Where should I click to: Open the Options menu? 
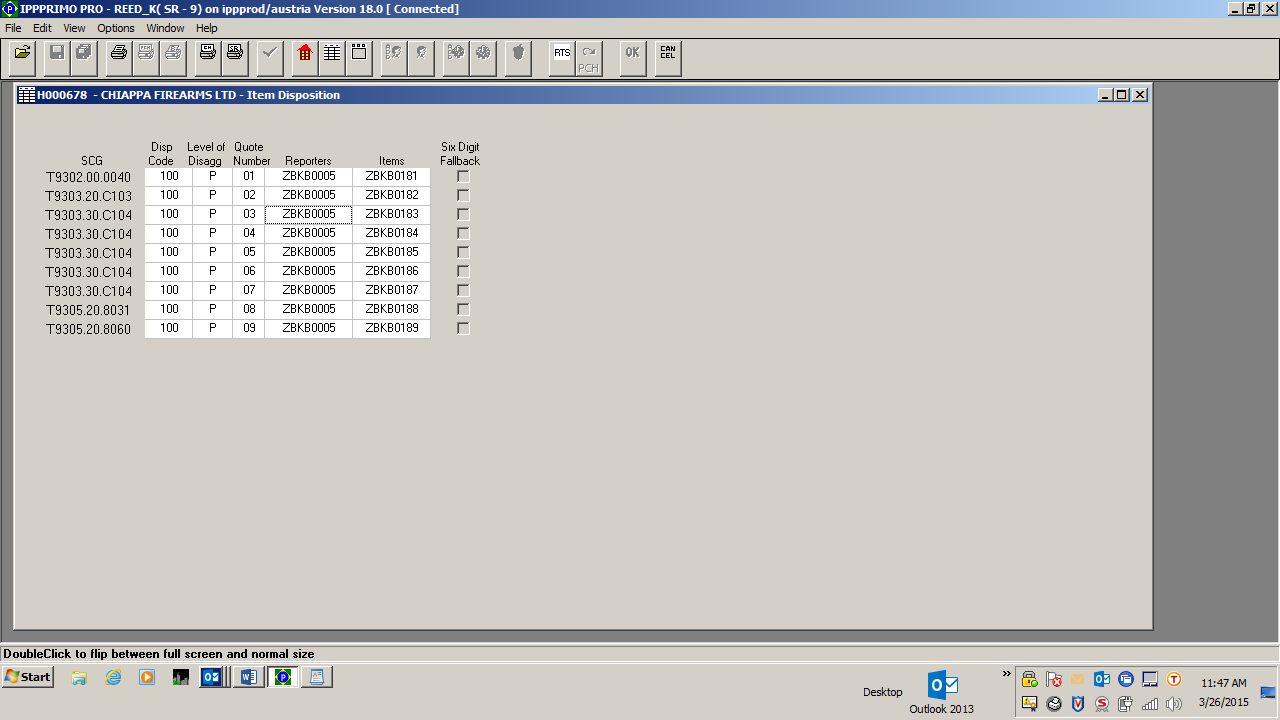click(x=116, y=28)
